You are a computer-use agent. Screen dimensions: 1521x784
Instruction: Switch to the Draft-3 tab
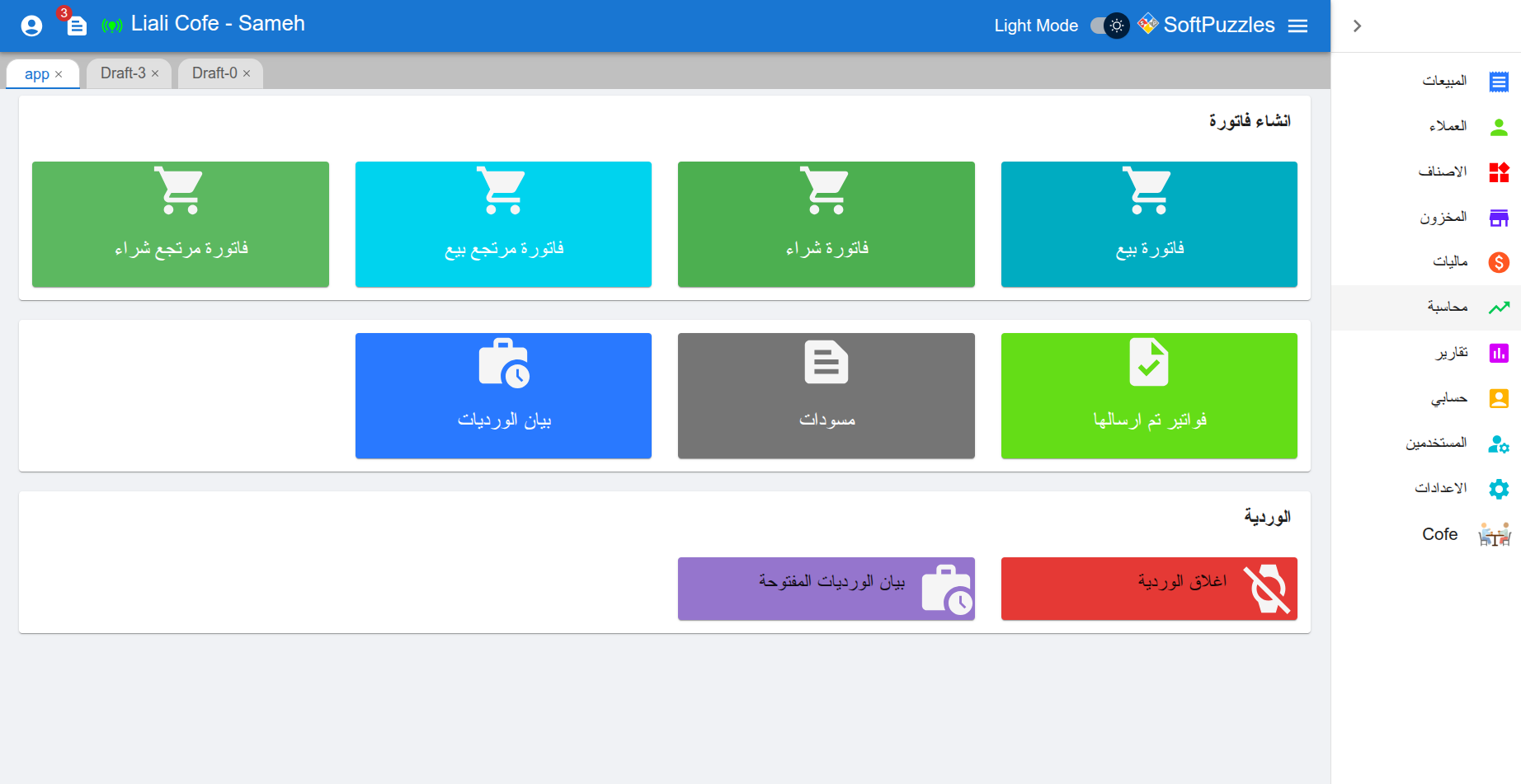[123, 73]
